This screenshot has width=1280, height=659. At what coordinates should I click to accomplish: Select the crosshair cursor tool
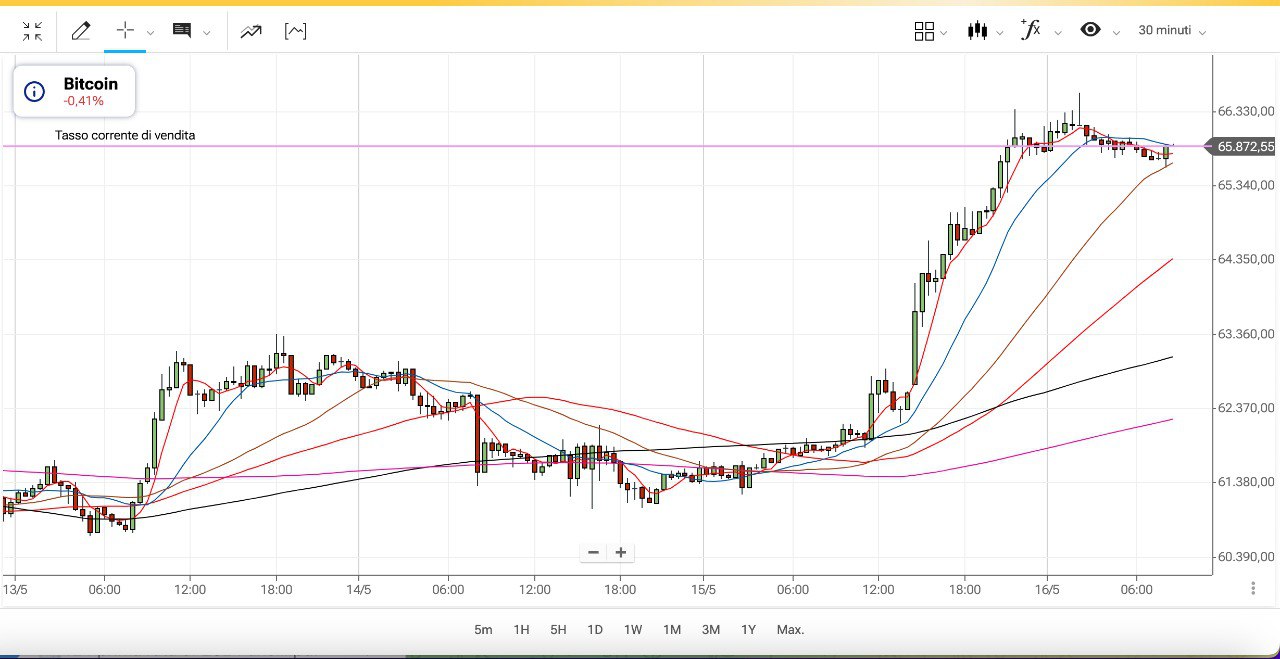coord(125,31)
